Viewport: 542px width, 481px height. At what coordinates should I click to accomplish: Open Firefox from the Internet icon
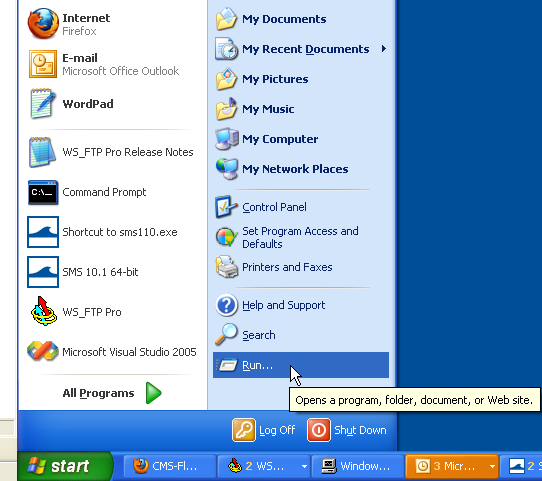tap(43, 24)
